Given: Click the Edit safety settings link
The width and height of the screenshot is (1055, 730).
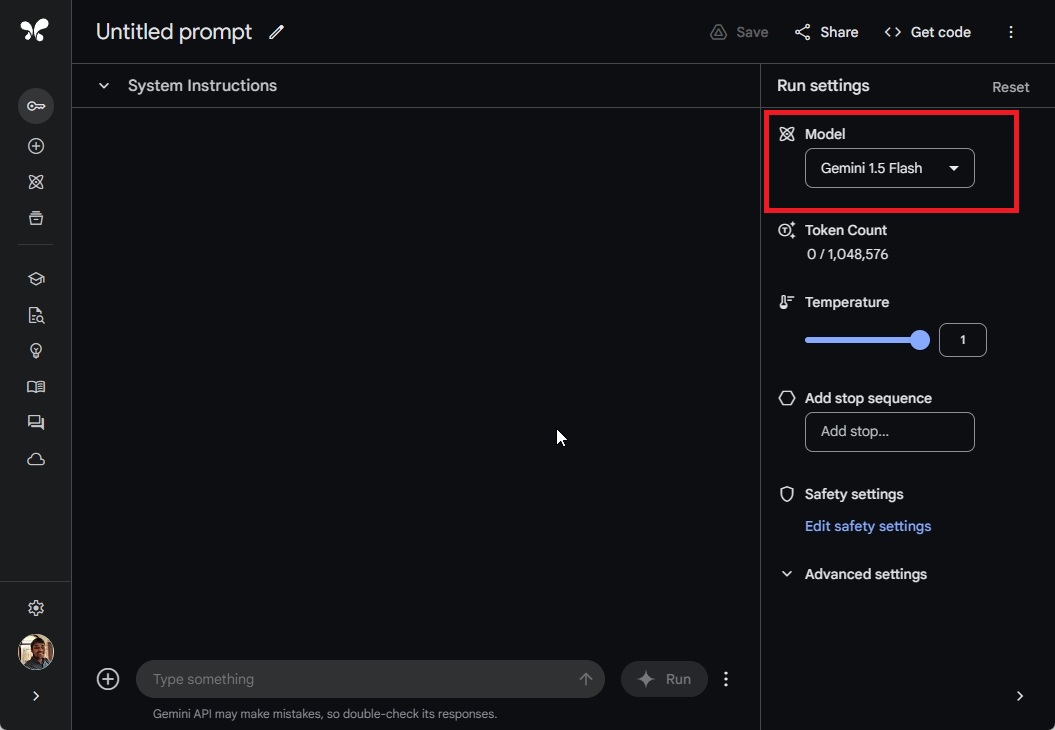Looking at the screenshot, I should [x=867, y=526].
